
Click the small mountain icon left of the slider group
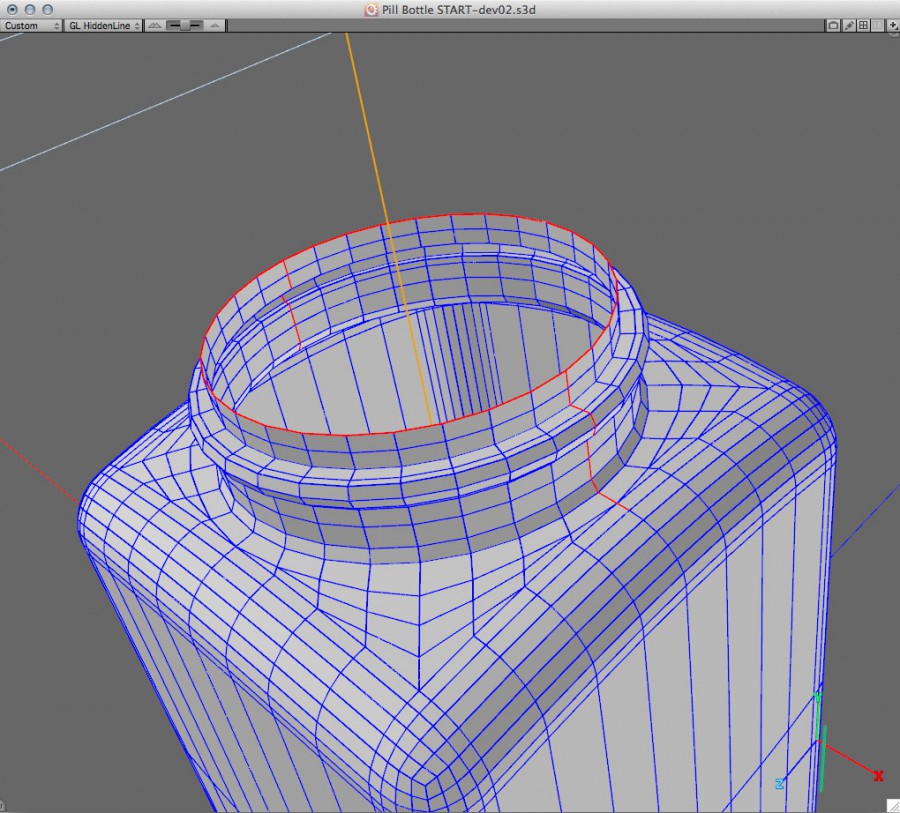coord(155,25)
